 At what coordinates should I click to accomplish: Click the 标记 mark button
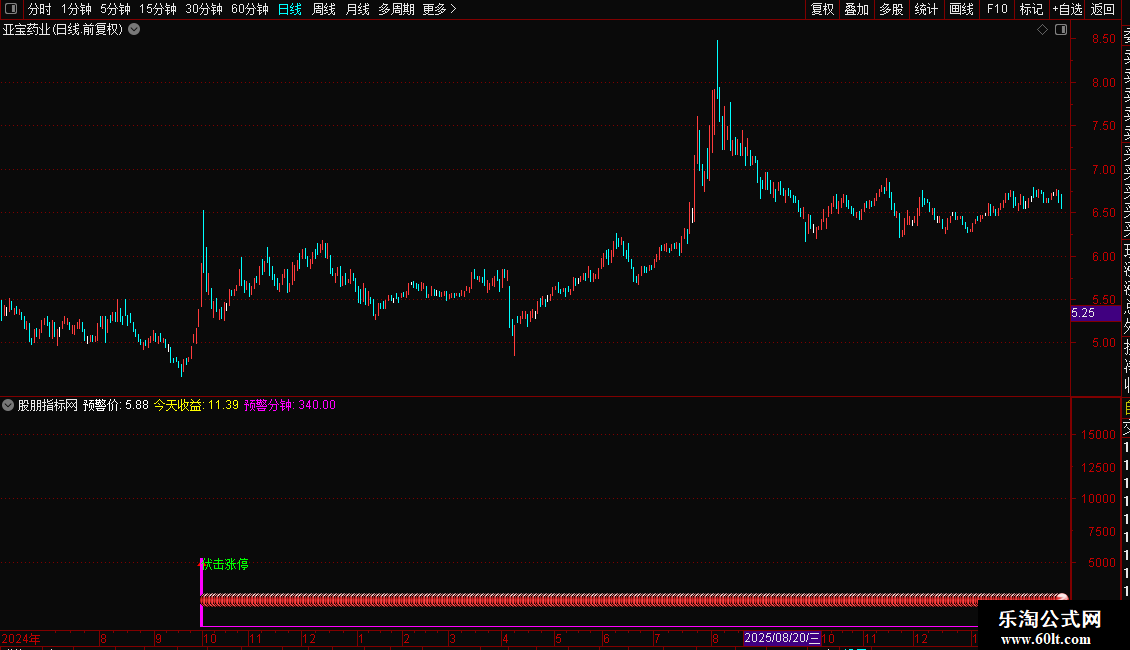pos(1031,9)
